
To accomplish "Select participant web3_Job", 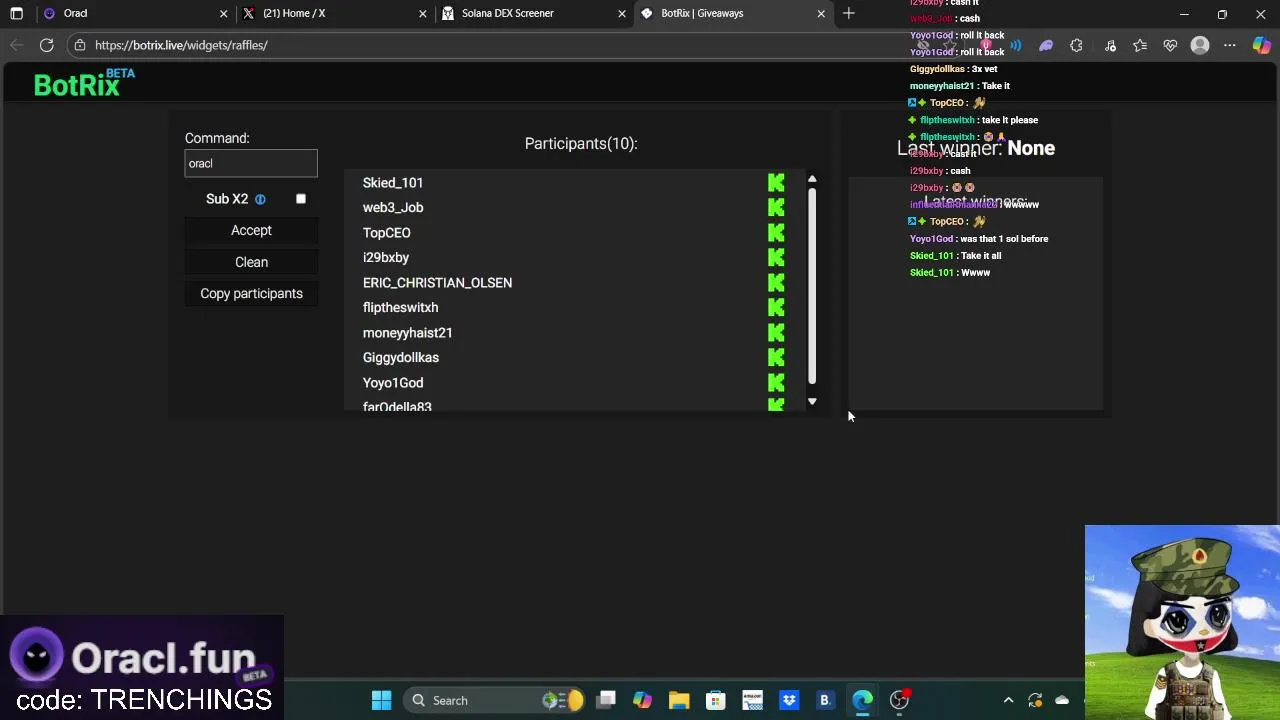I will 393,207.
